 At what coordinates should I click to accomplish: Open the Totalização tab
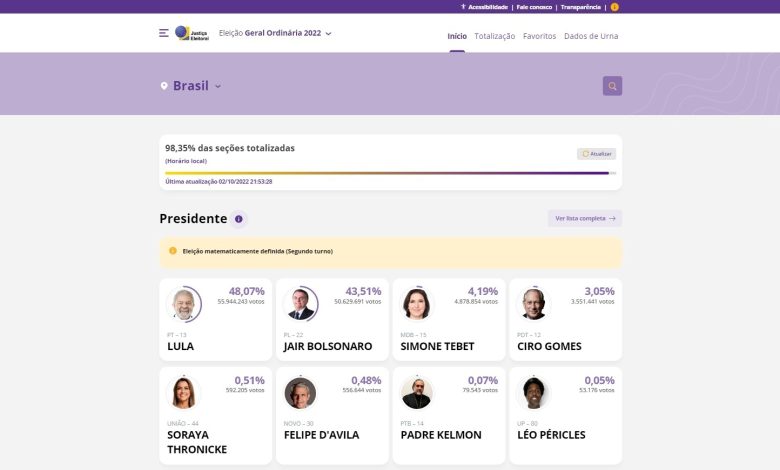click(495, 36)
